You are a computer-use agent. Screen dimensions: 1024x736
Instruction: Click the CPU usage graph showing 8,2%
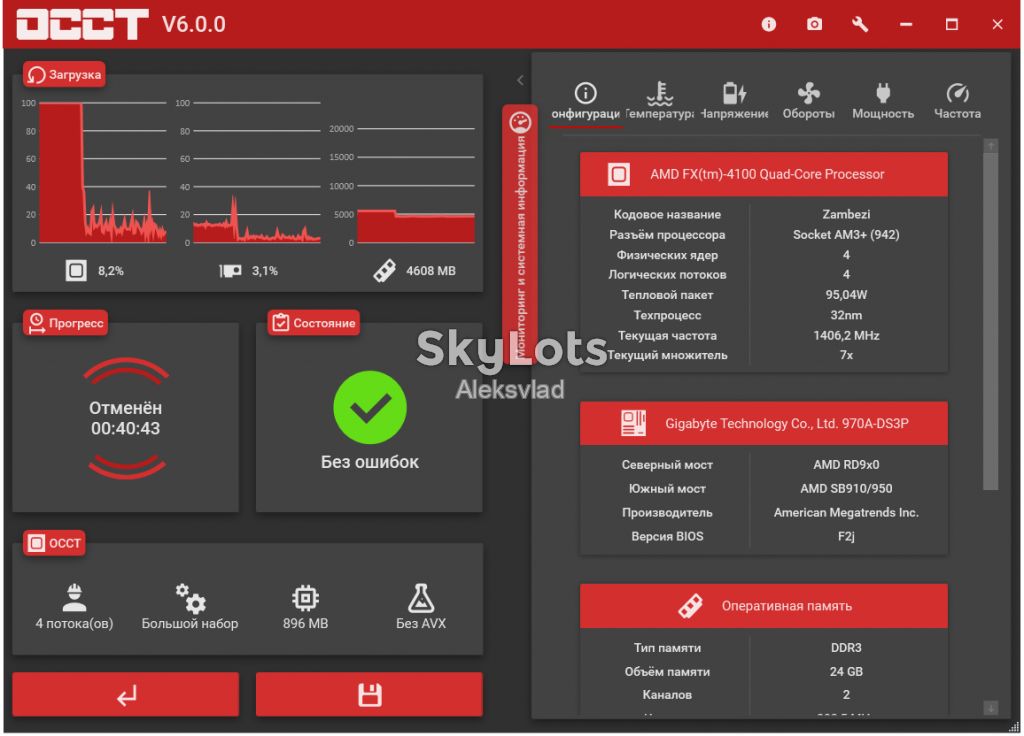pyautogui.click(x=103, y=172)
